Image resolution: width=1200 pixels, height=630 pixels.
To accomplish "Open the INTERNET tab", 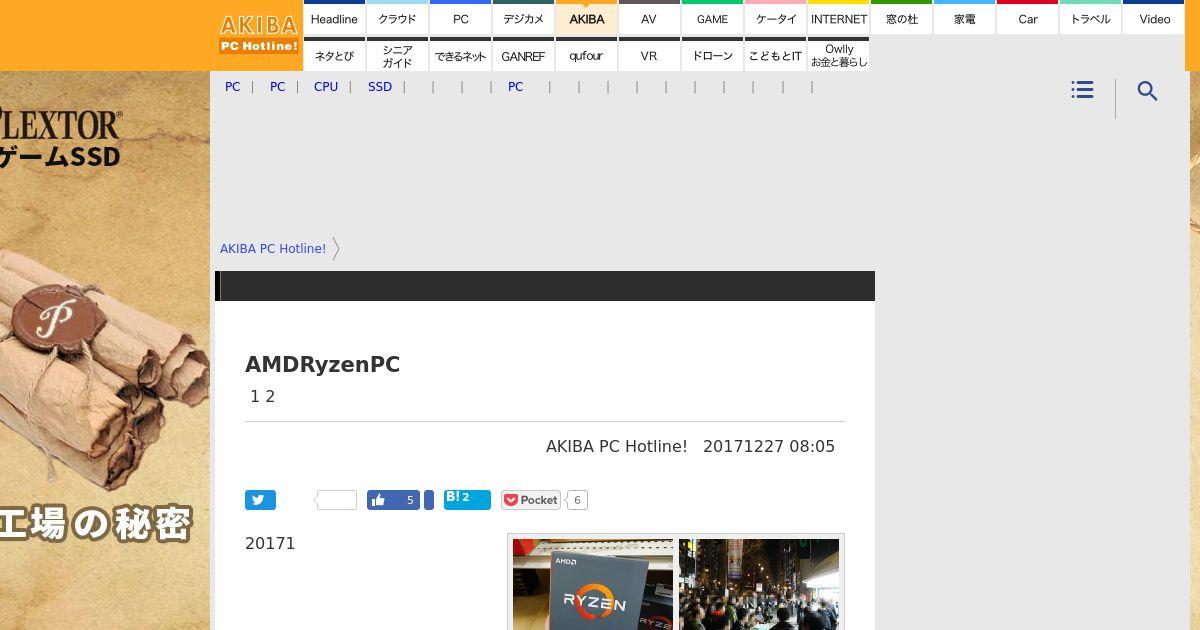I will (838, 18).
